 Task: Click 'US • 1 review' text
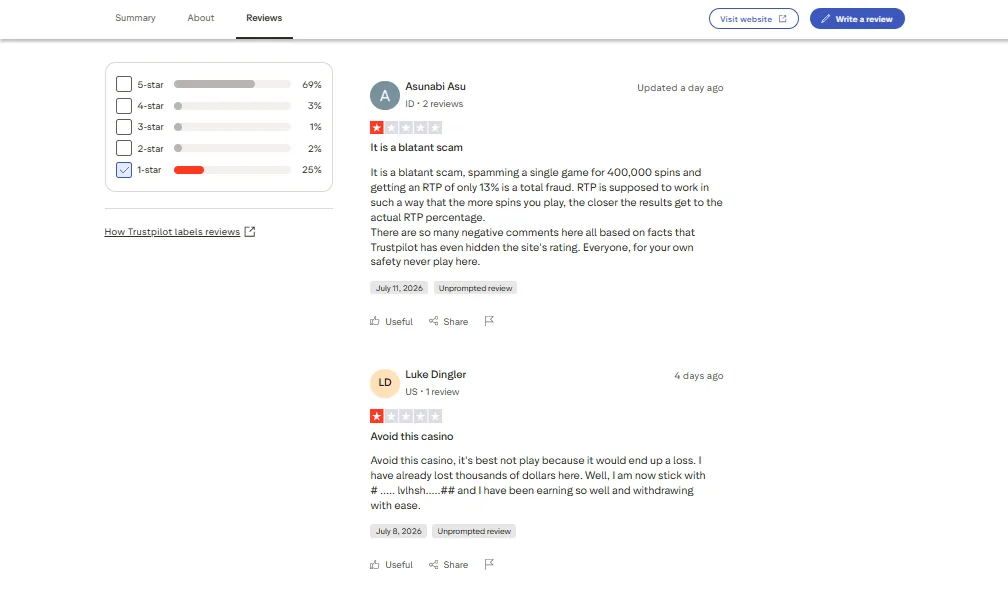(432, 391)
